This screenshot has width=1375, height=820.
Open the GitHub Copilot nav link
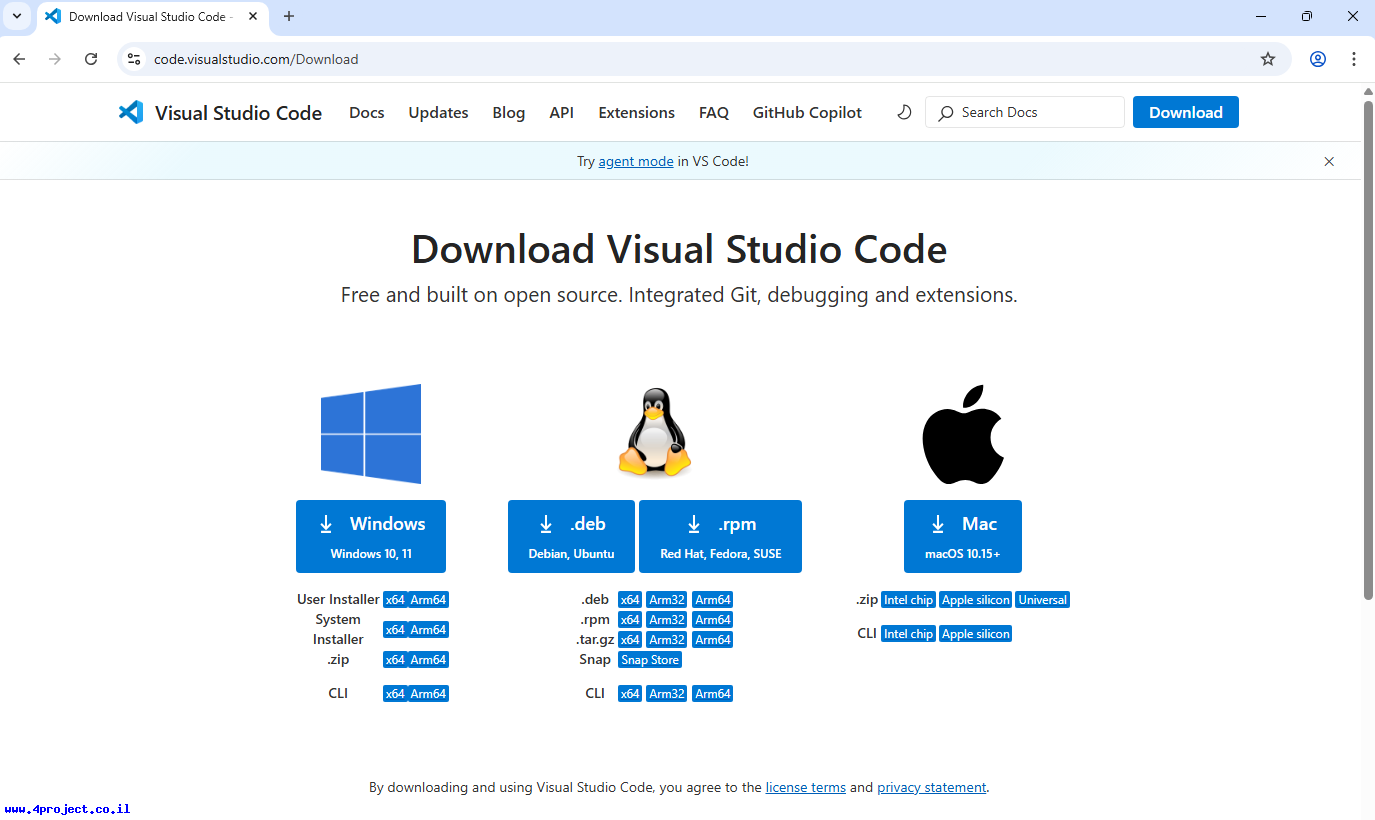click(807, 113)
